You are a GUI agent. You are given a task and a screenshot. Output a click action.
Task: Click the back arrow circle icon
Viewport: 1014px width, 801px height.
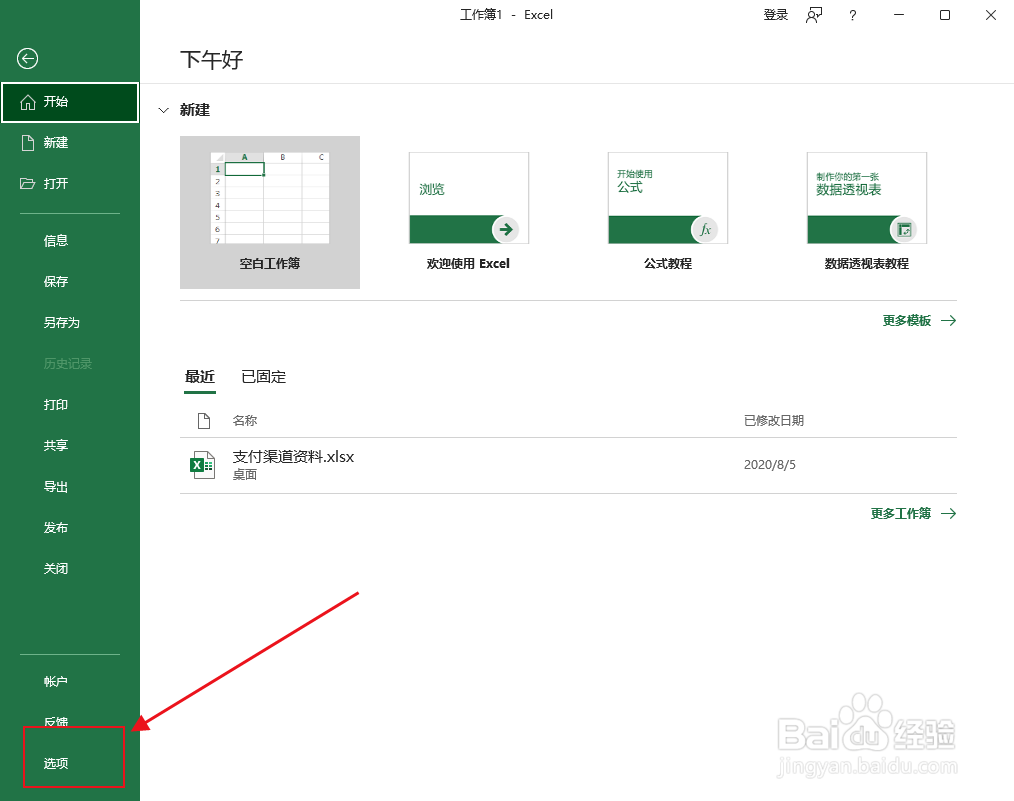coord(27,59)
